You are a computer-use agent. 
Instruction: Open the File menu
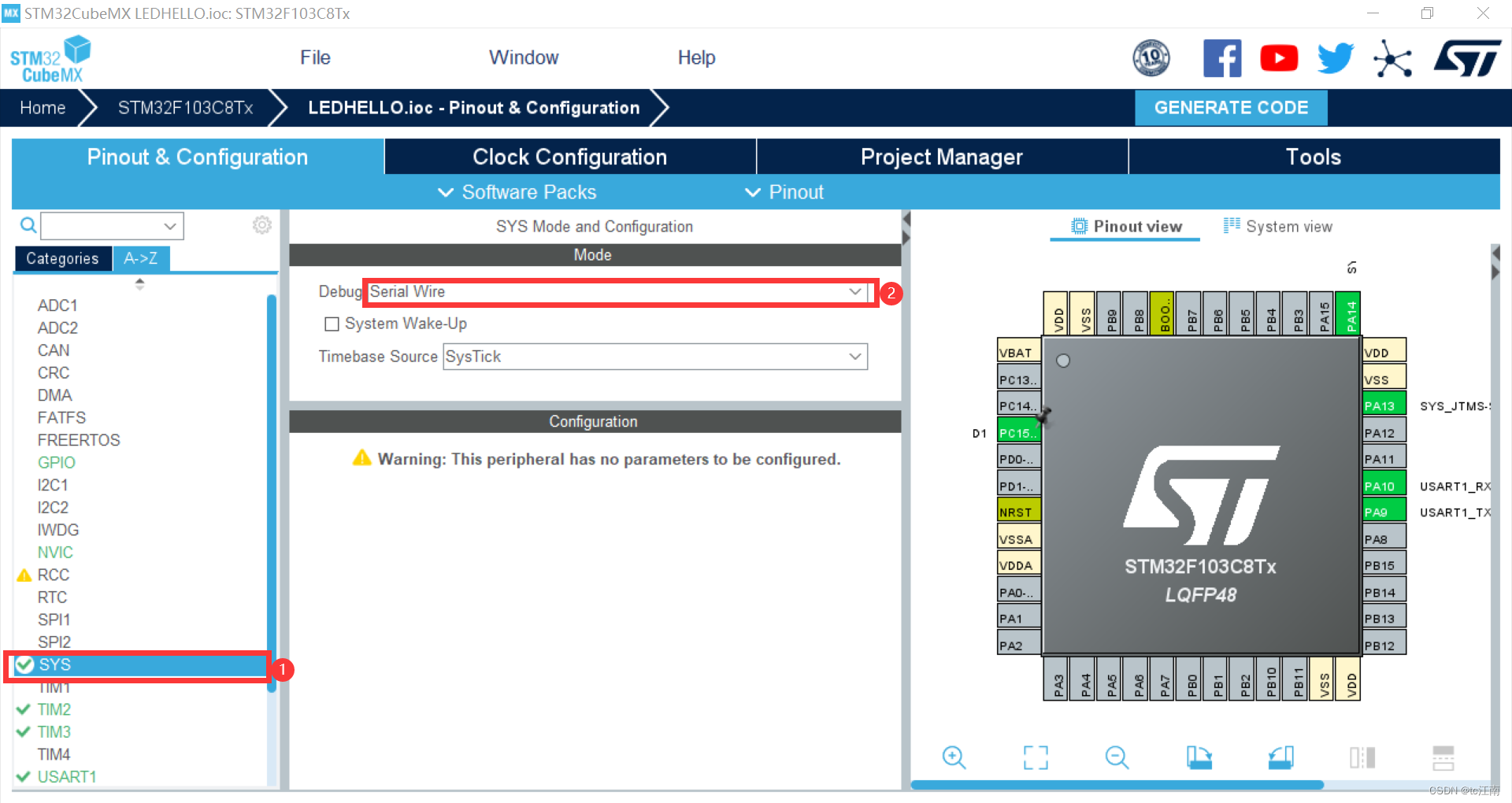315,57
